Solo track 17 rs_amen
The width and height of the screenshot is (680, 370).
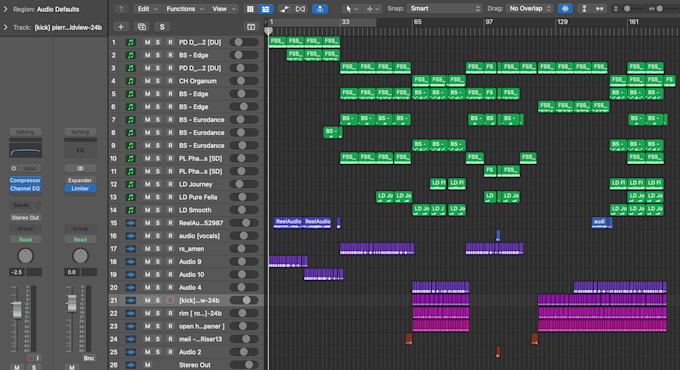(x=158, y=249)
